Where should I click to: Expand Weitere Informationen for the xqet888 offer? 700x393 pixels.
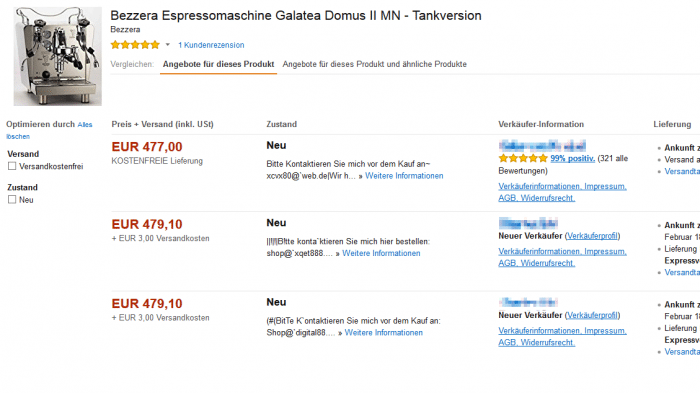[x=381, y=253]
